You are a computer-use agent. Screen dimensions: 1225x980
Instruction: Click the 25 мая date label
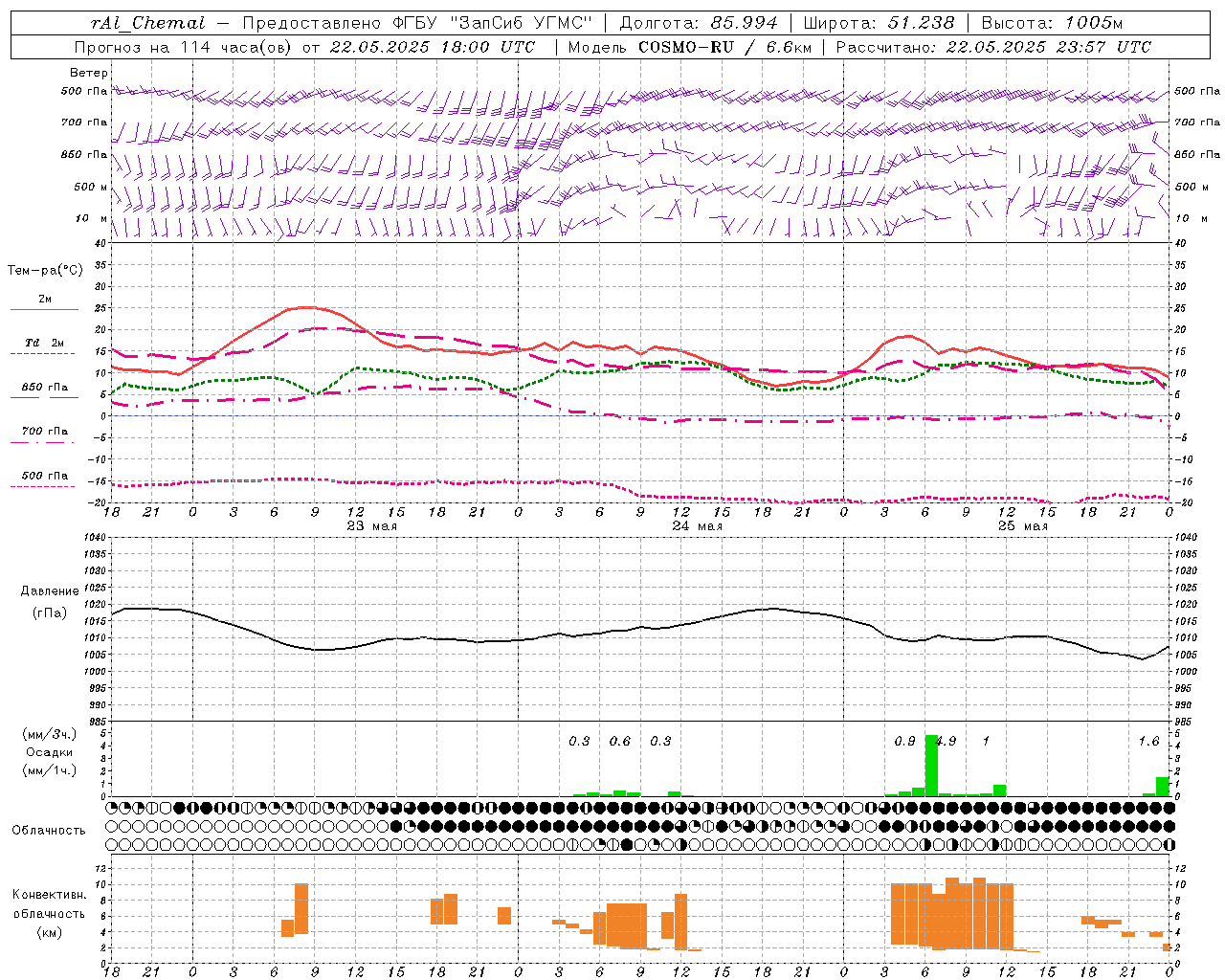[1022, 526]
